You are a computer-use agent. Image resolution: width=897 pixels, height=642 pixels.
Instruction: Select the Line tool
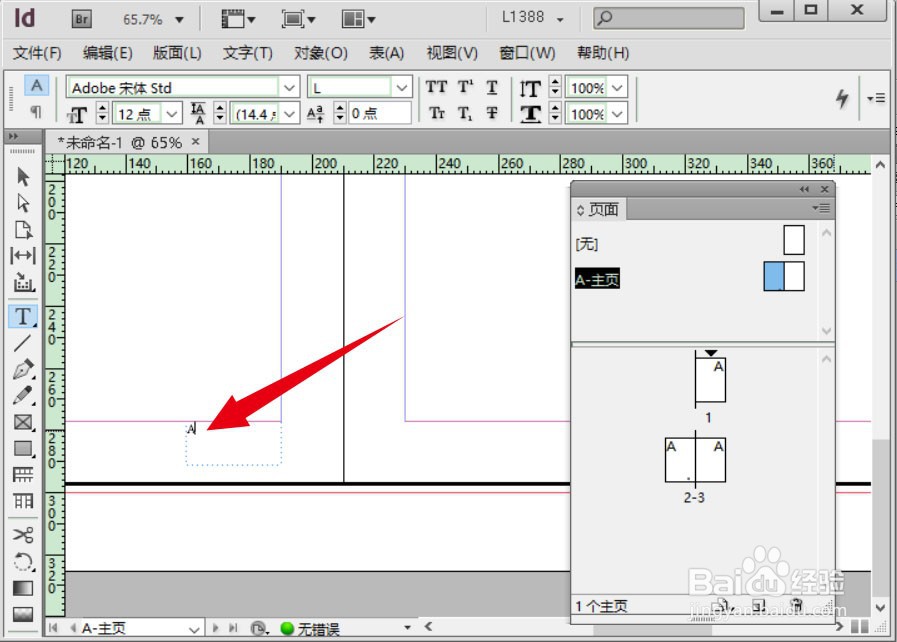pyautogui.click(x=23, y=343)
